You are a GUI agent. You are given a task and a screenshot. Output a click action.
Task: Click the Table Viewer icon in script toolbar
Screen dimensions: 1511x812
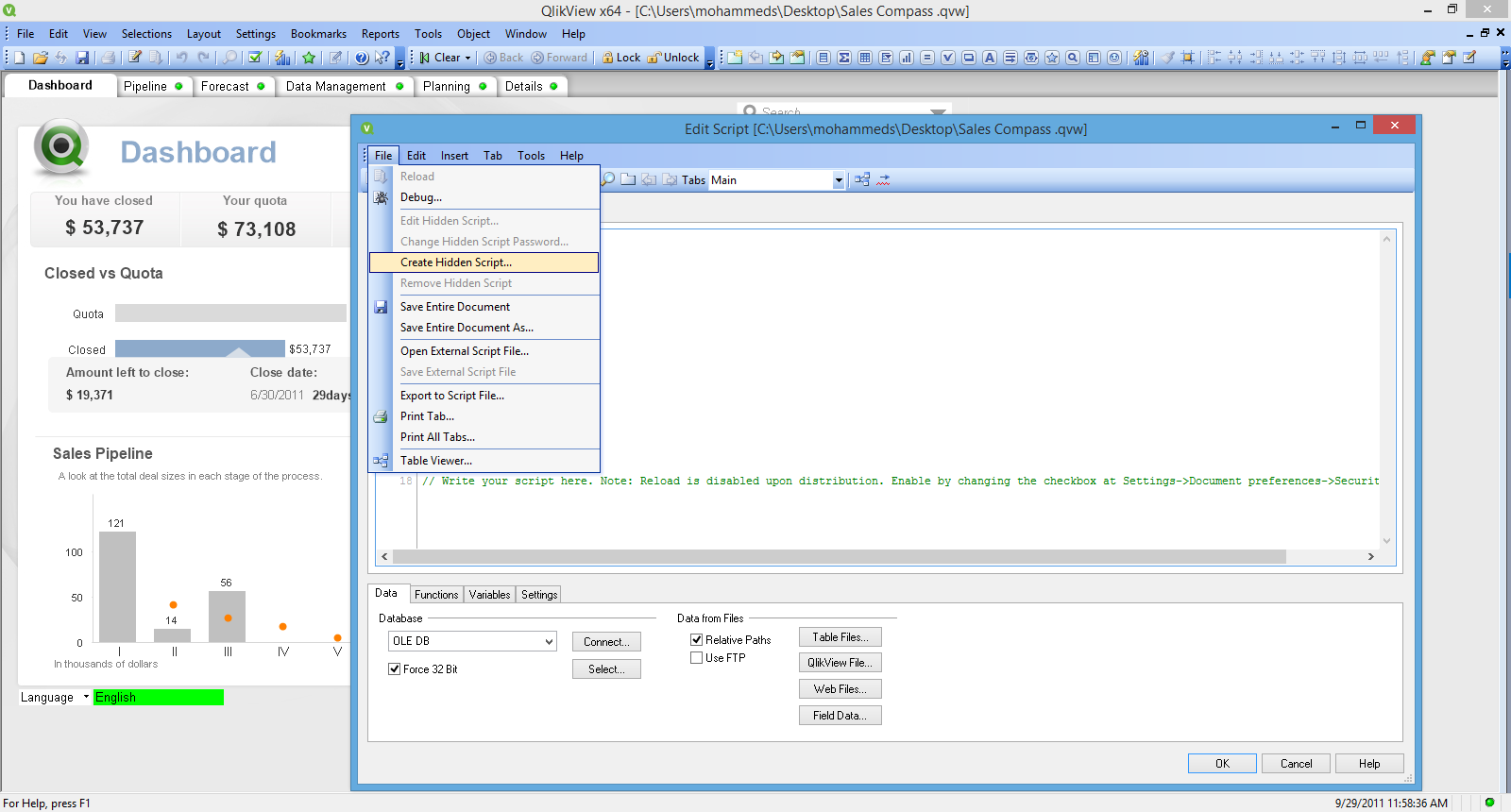coord(861,179)
